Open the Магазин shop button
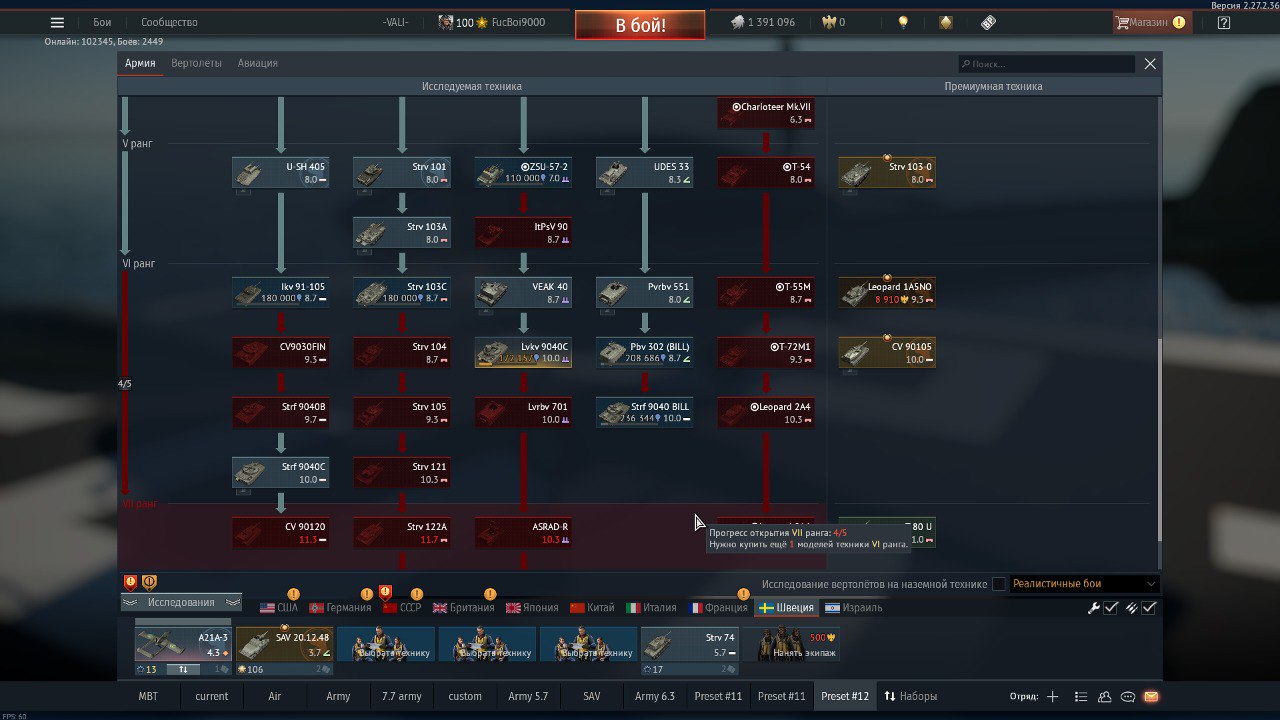The image size is (1280, 720). pos(1152,22)
